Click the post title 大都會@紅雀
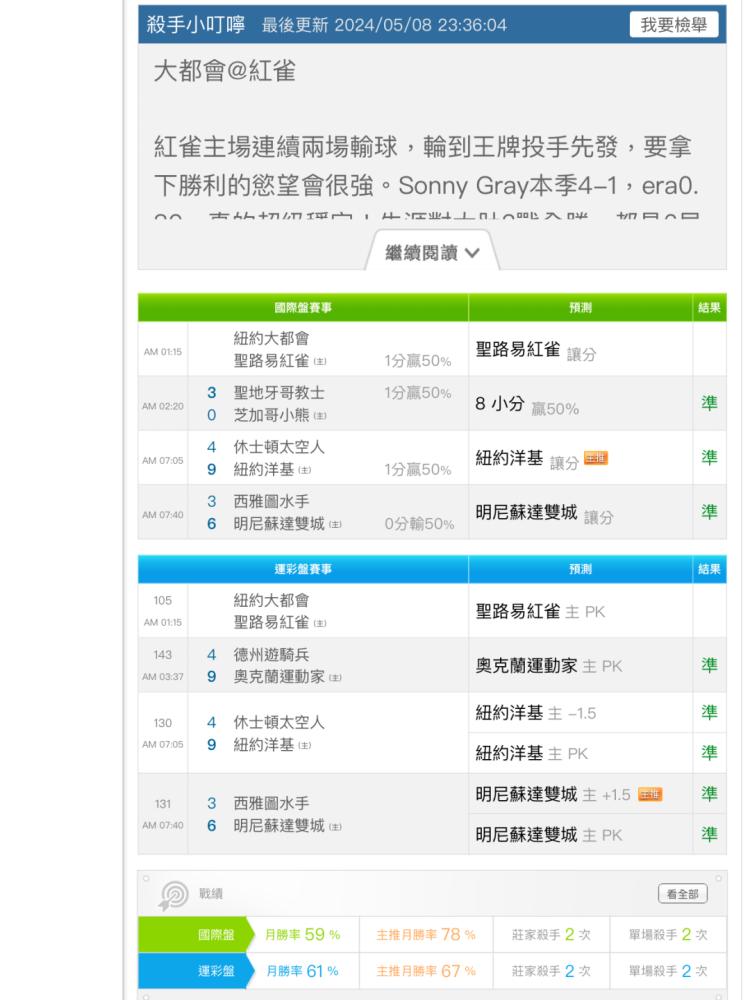750x1000 pixels. (x=224, y=70)
